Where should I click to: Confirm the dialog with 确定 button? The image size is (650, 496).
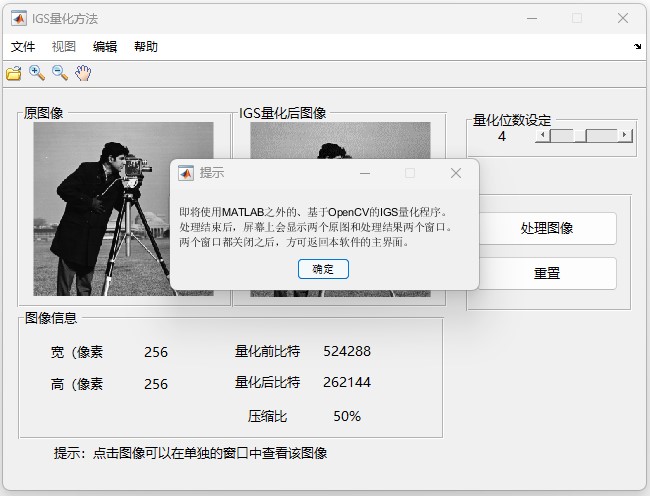tap(323, 269)
